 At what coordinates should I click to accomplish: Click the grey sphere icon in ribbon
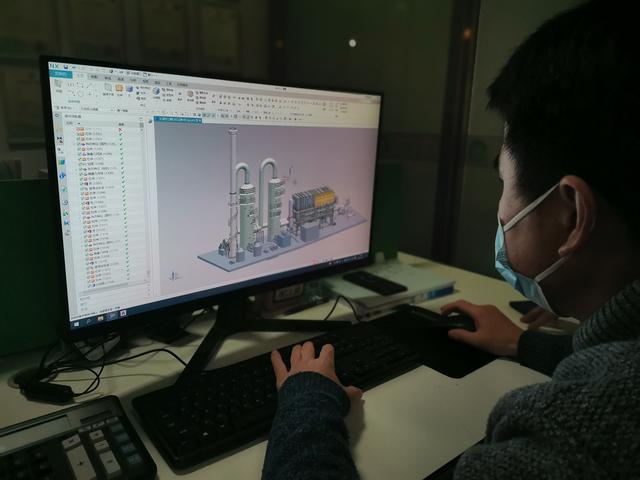click(x=190, y=94)
